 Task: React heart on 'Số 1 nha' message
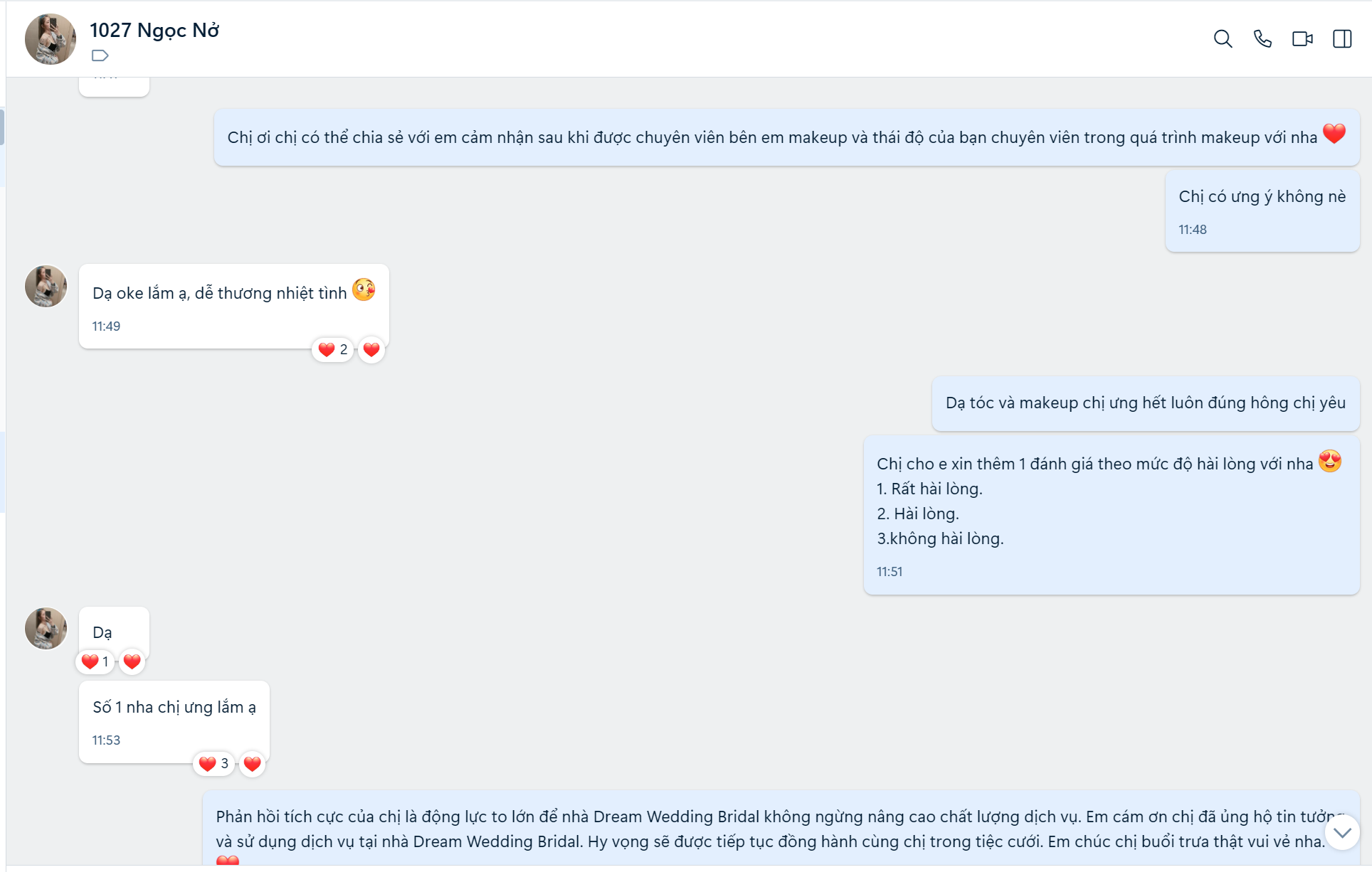pos(252,763)
